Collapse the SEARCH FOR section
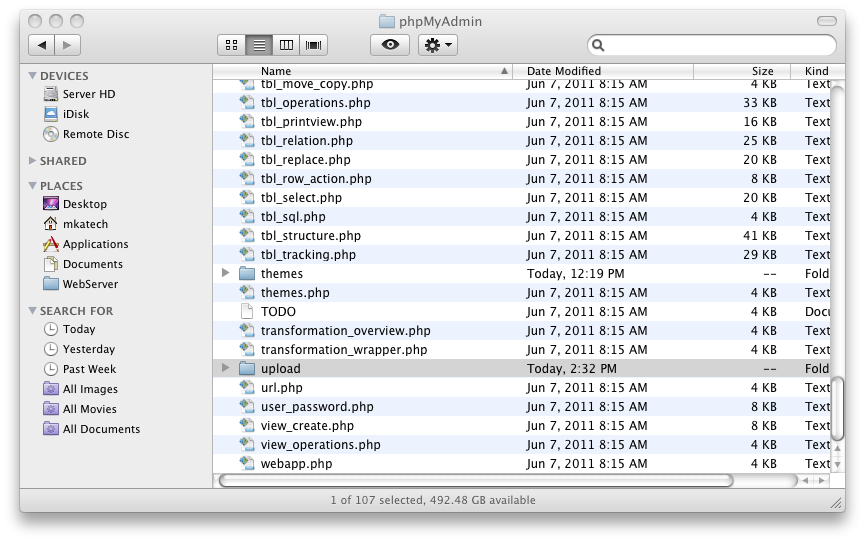 [x=33, y=311]
